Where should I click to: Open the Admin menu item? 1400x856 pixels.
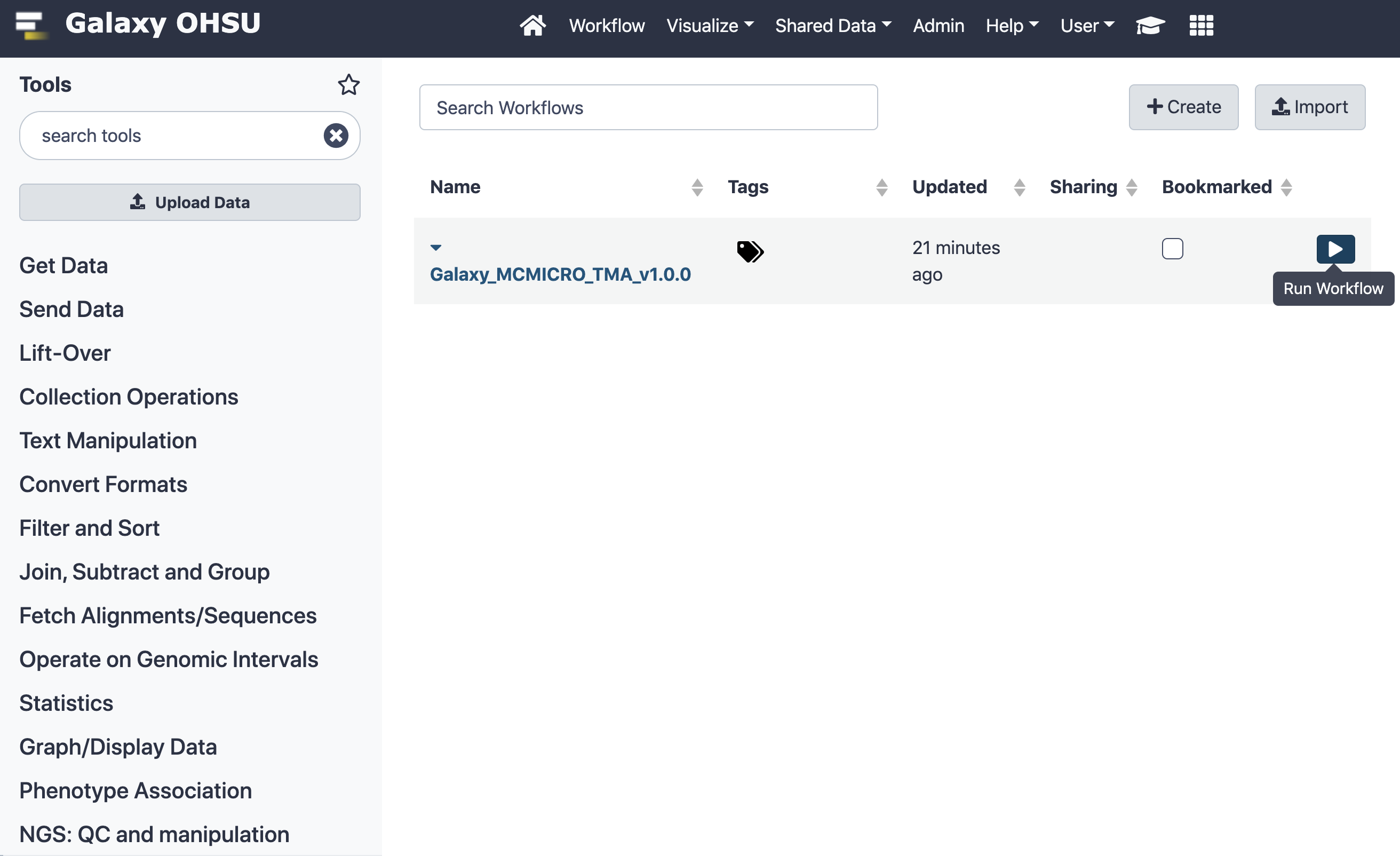point(938,26)
